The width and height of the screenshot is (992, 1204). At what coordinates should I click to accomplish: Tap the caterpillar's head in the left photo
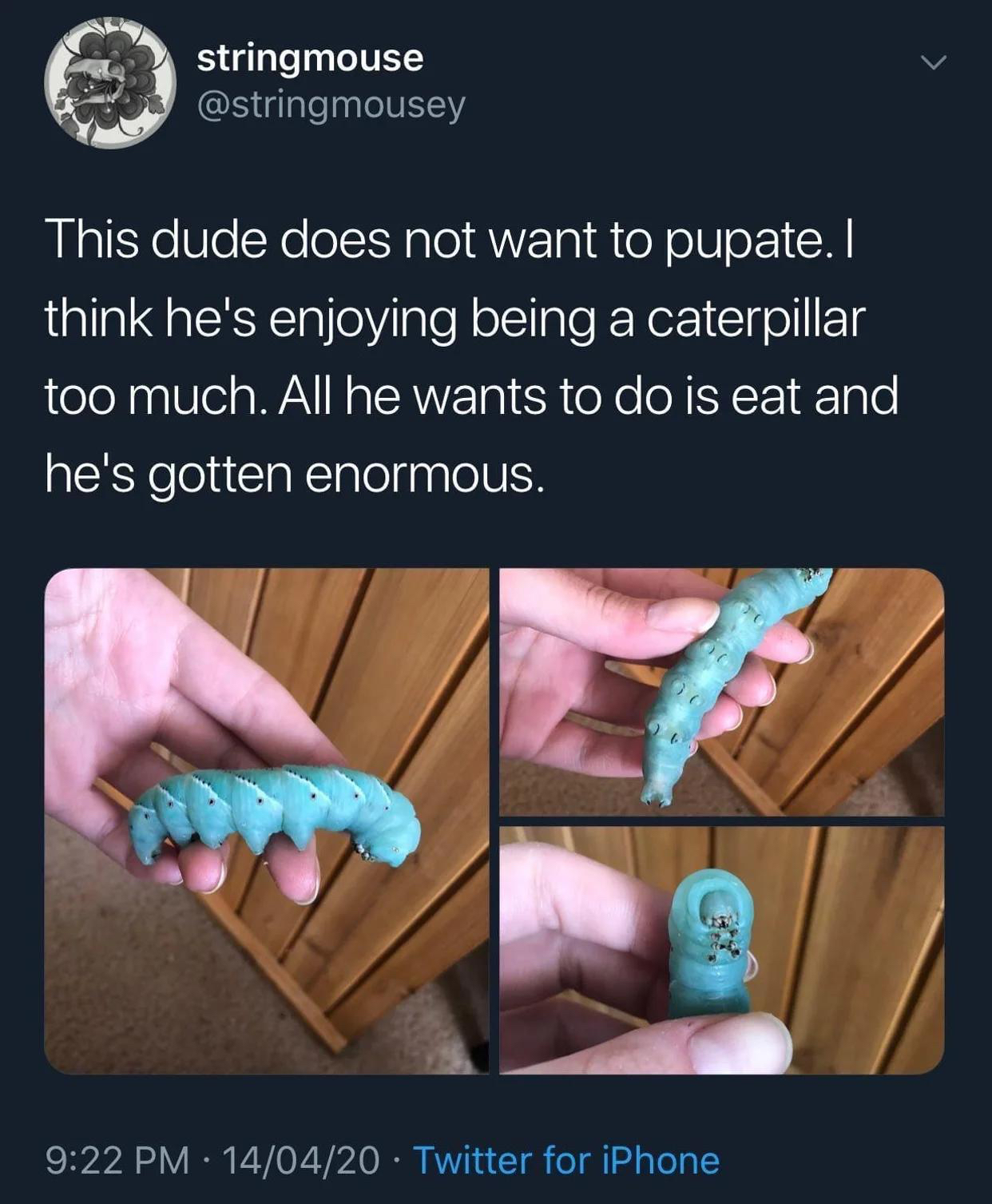[389, 842]
